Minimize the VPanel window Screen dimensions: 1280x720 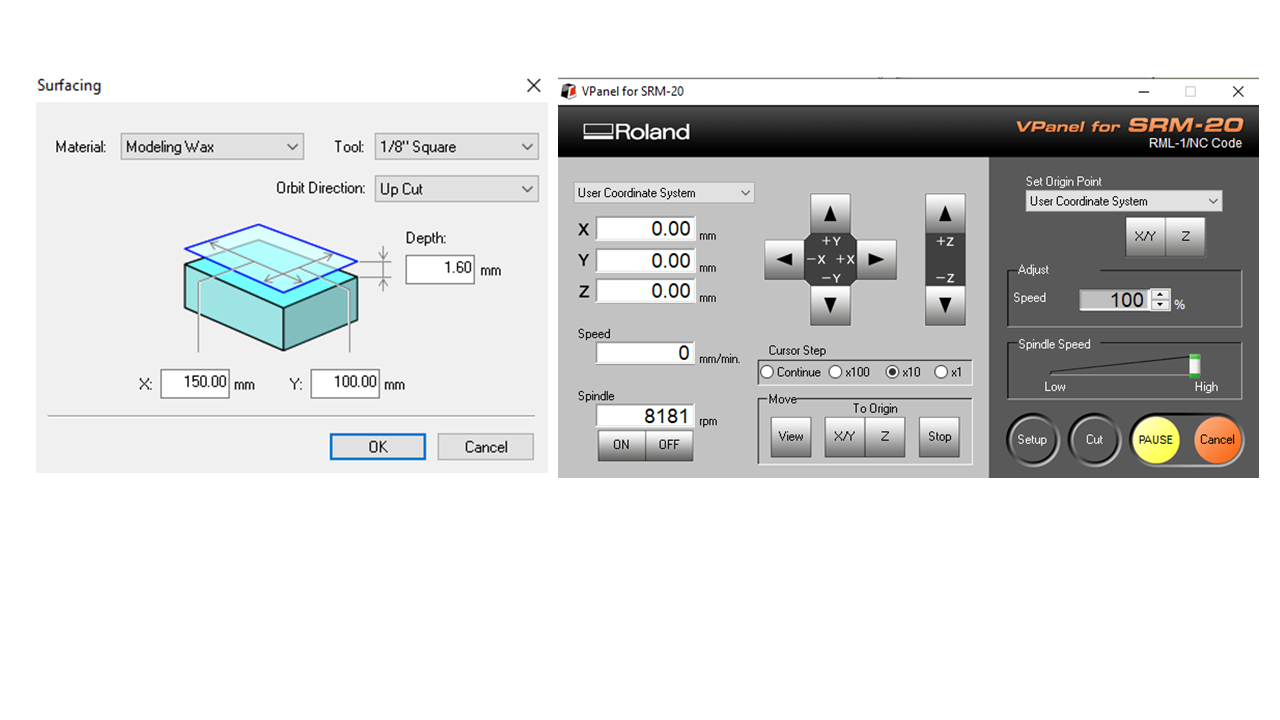click(x=1144, y=91)
